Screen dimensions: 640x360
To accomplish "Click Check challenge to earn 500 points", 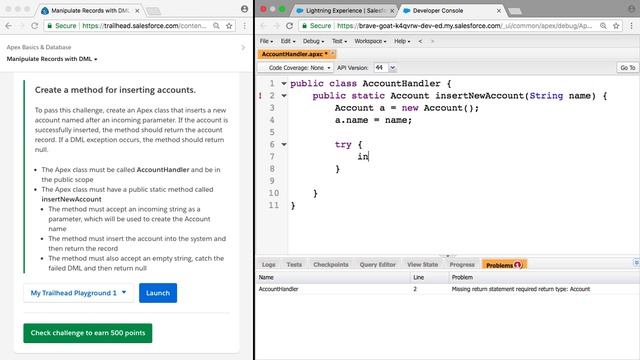I will click(88, 333).
